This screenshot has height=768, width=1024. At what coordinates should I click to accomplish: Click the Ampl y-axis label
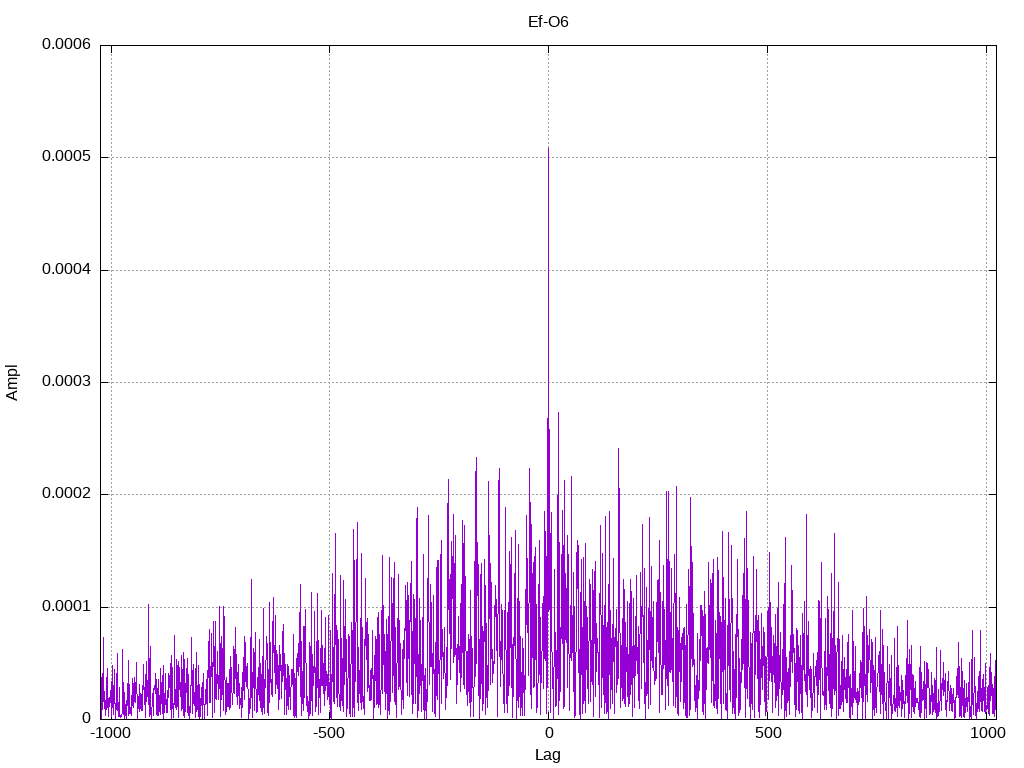pos(12,383)
